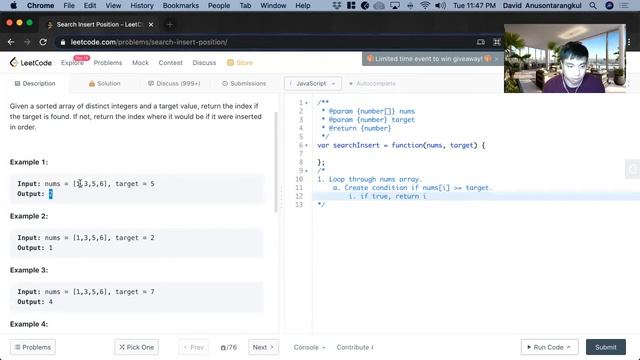
Task: Expand the Console panel
Action: click(x=309, y=347)
